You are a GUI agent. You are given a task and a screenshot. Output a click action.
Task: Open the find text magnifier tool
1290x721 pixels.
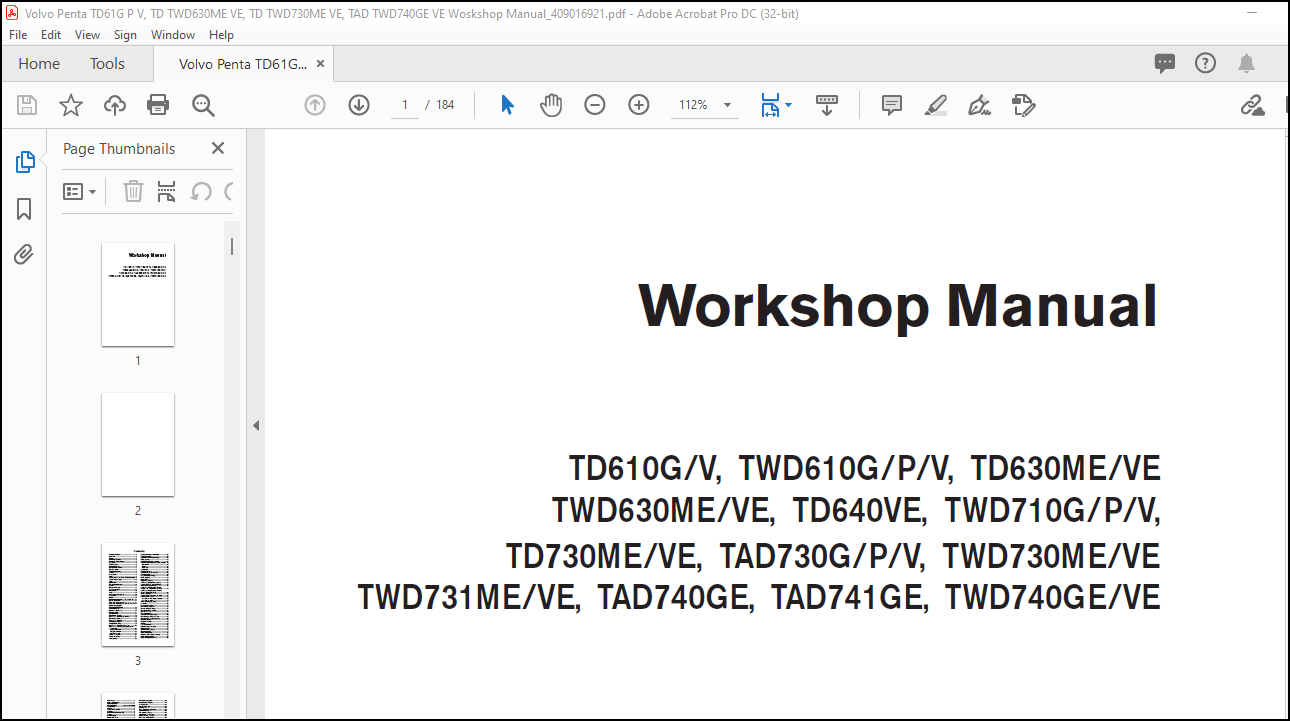(x=204, y=105)
